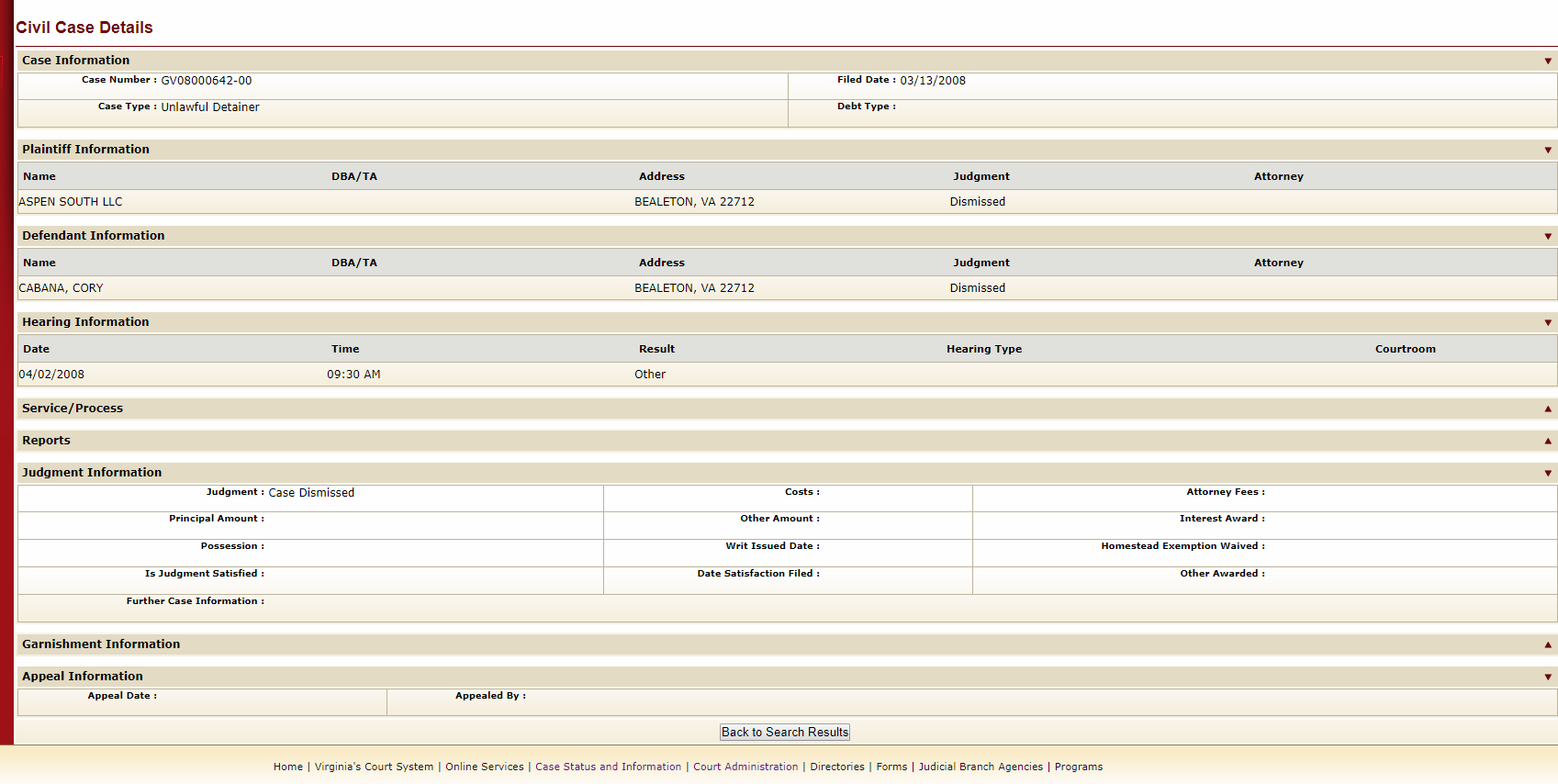Click the Principal Amount field label
This screenshot has height=784, width=1558.
click(x=217, y=519)
